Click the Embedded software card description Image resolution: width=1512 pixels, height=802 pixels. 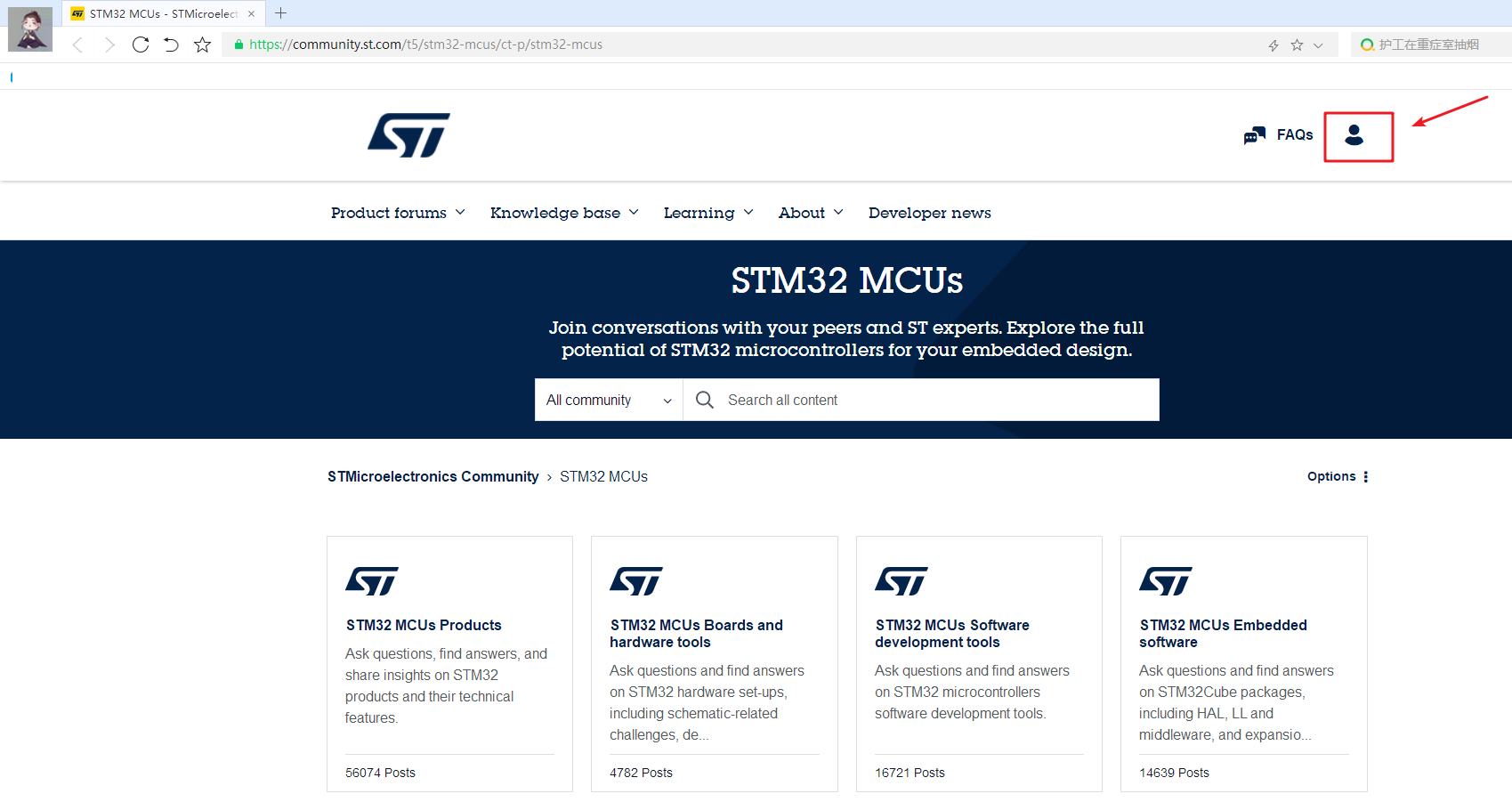click(x=1236, y=702)
